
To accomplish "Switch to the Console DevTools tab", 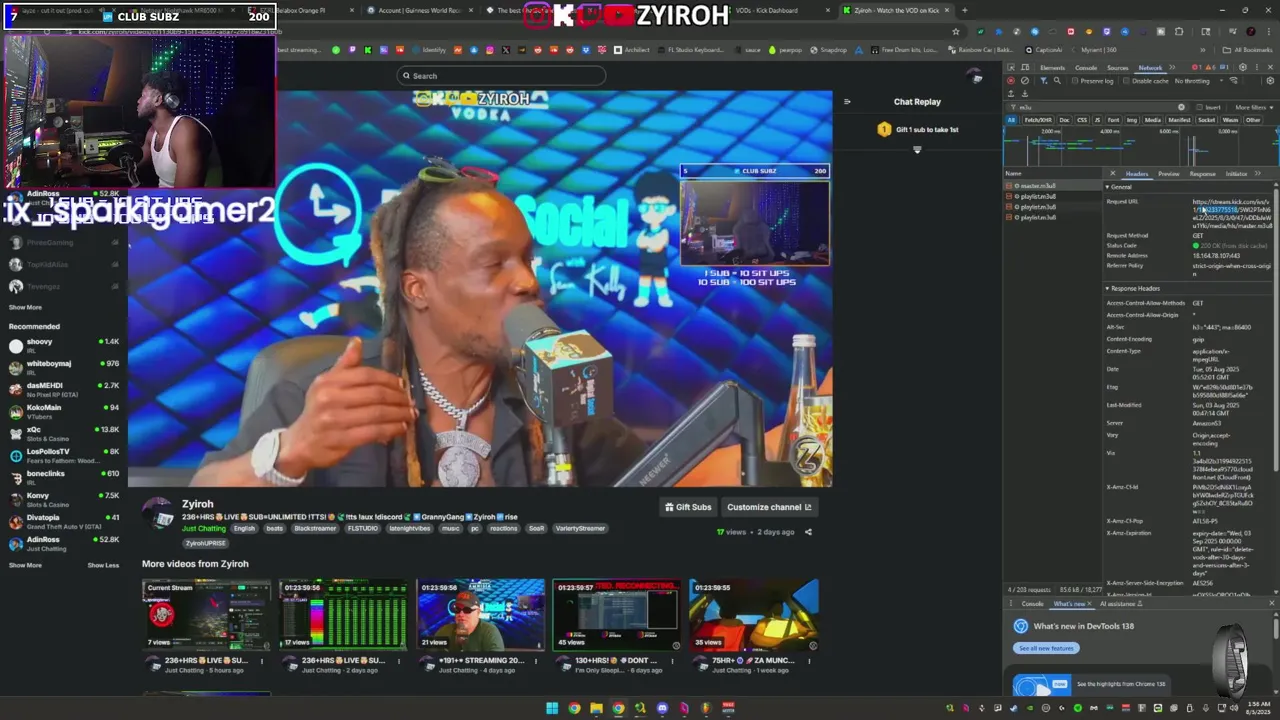I will tap(1086, 68).
